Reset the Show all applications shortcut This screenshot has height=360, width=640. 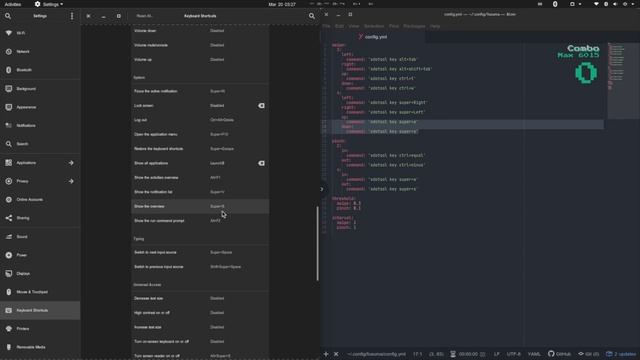point(261,163)
